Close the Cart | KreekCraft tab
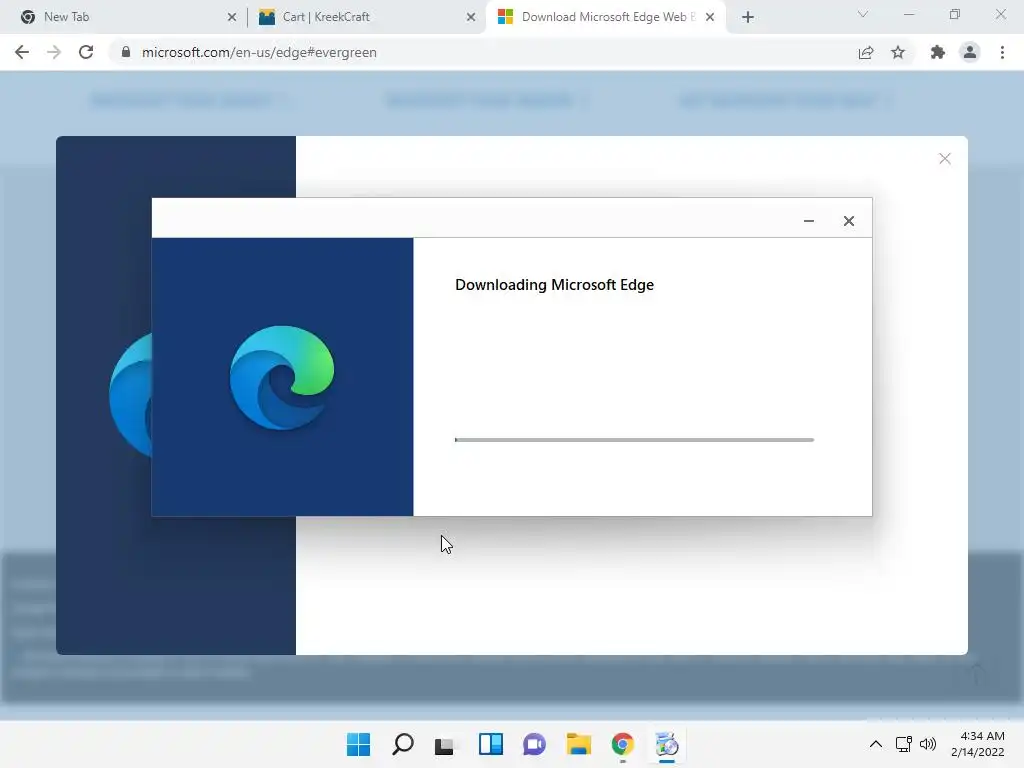 coord(471,17)
